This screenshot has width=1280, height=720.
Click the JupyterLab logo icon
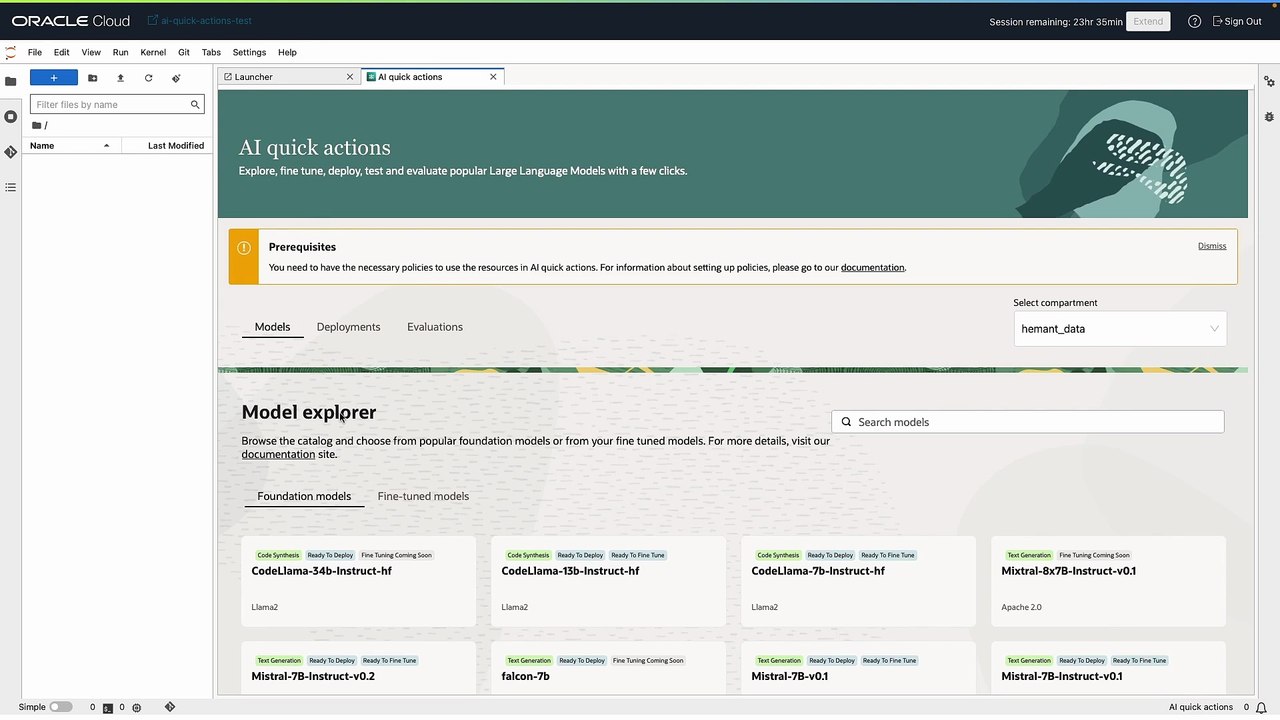[x=11, y=52]
